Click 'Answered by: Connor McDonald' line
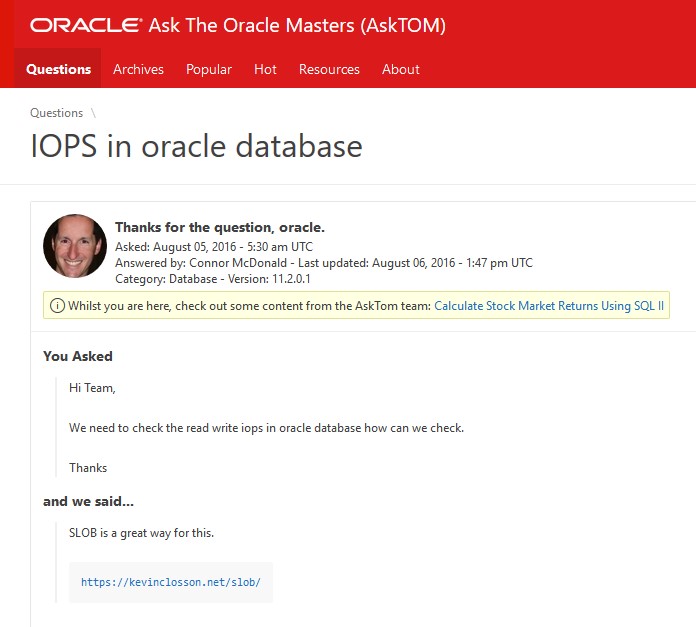The image size is (696, 627). tap(324, 263)
